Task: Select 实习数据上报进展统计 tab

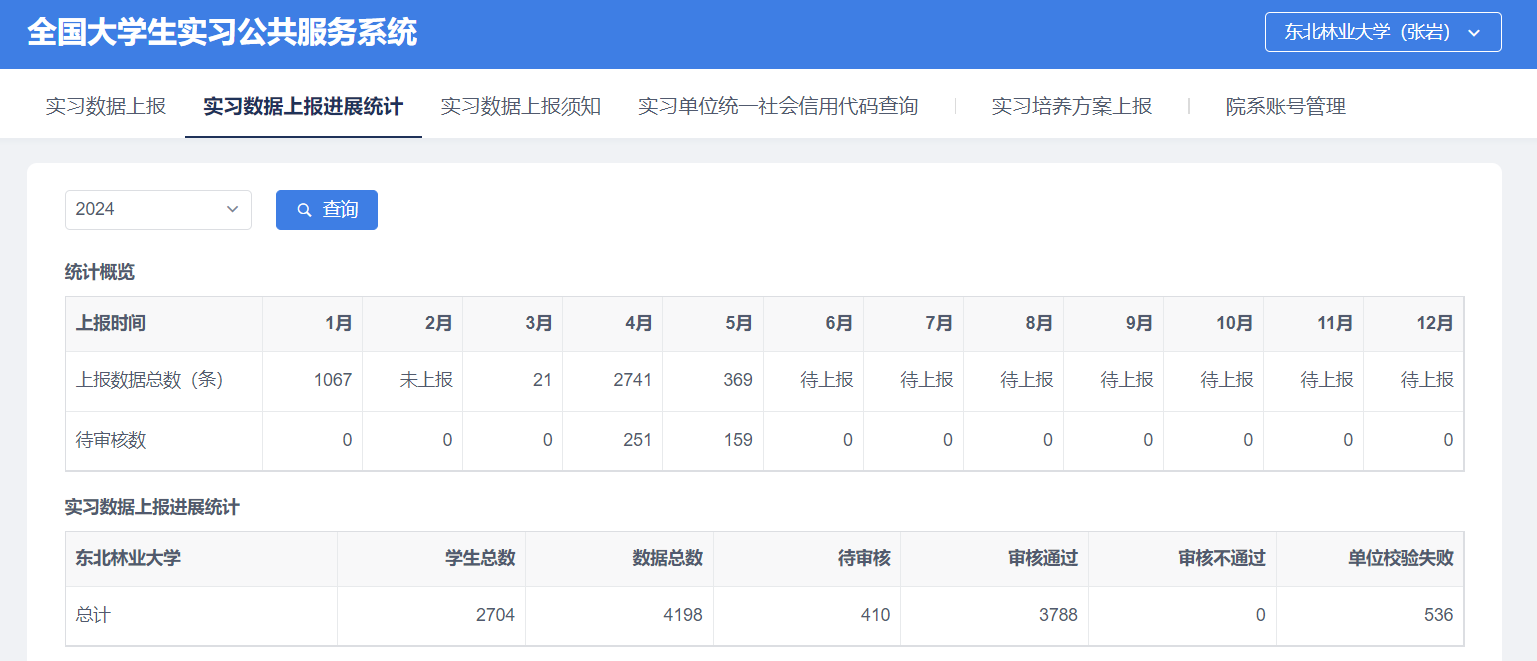Action: tap(303, 106)
